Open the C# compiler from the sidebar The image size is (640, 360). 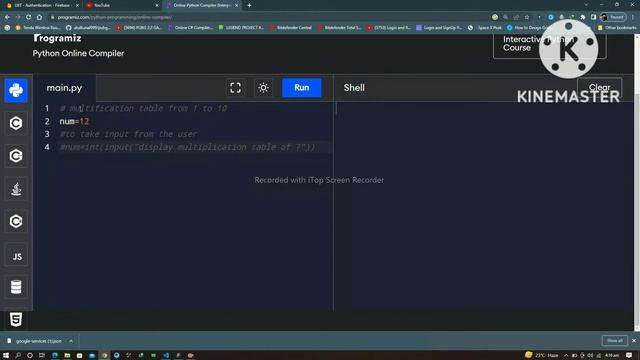16,221
